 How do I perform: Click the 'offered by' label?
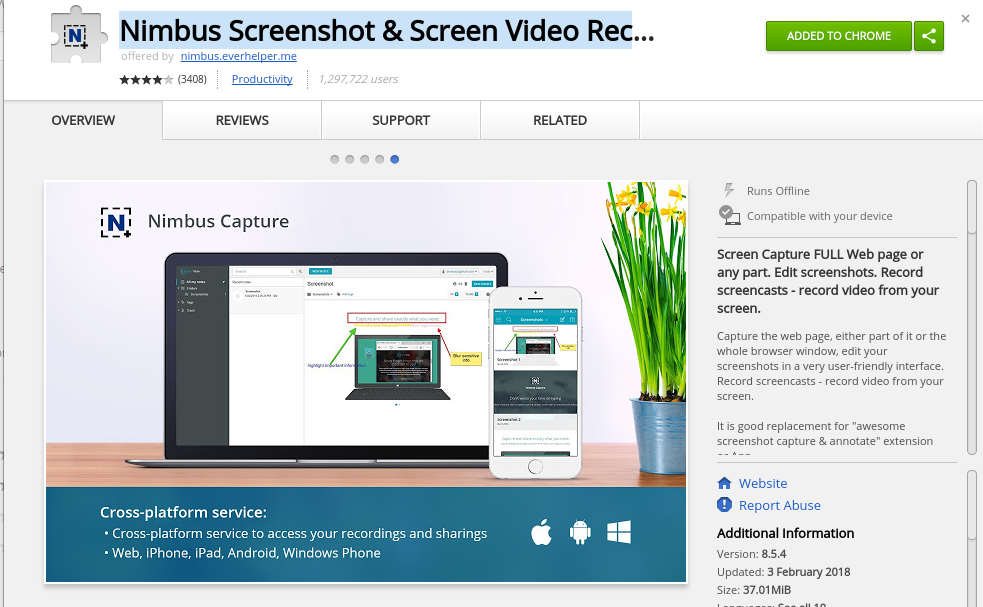point(147,56)
